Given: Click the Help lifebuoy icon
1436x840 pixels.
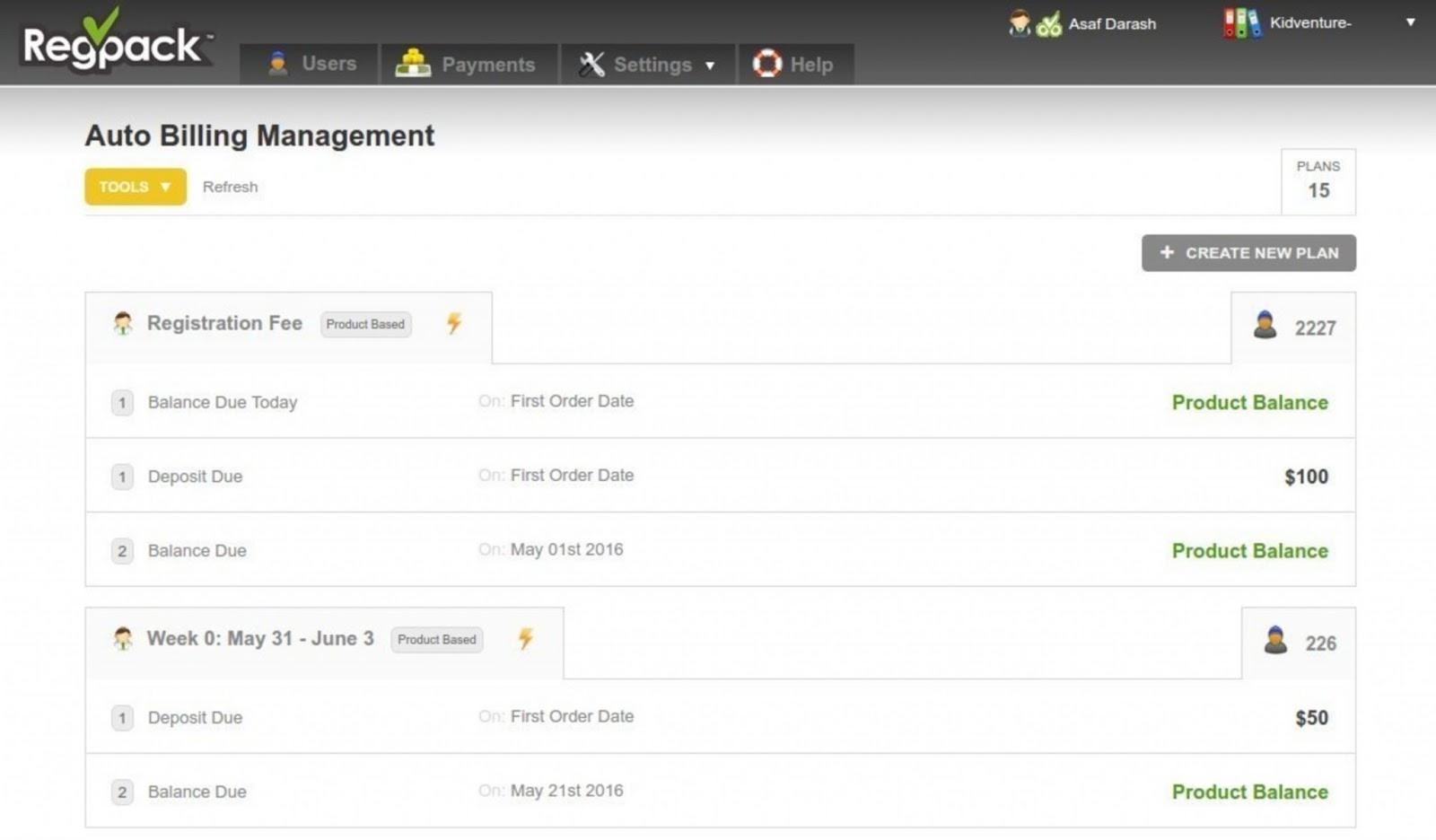Looking at the screenshot, I should point(766,64).
